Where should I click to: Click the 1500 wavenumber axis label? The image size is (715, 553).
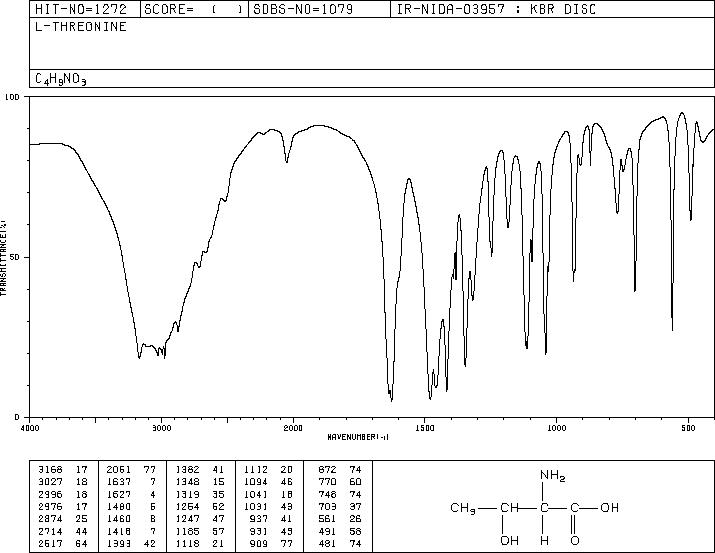(425, 428)
